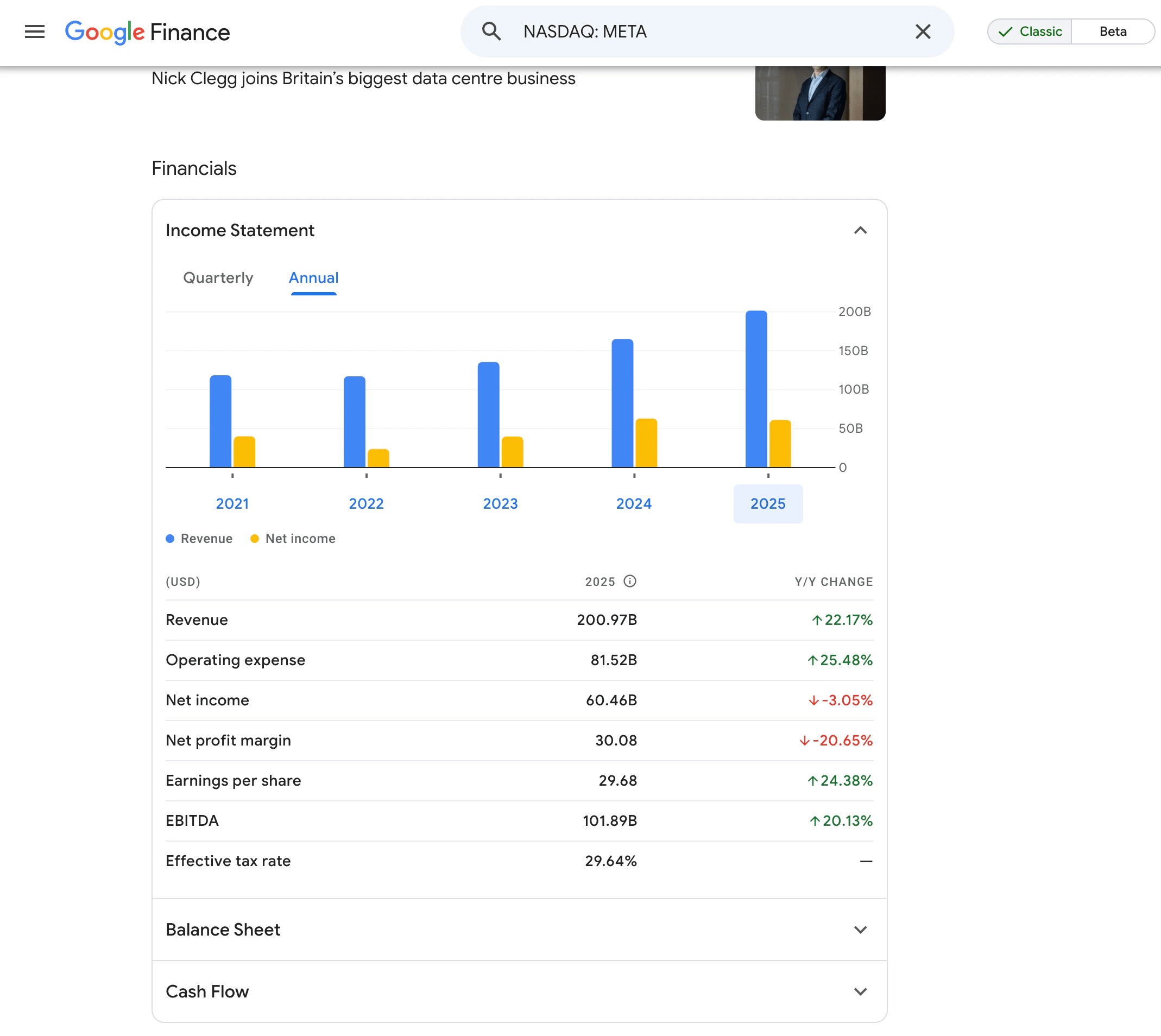Collapse the Income Statement section
Viewport: 1161px width, 1036px height.
point(860,231)
